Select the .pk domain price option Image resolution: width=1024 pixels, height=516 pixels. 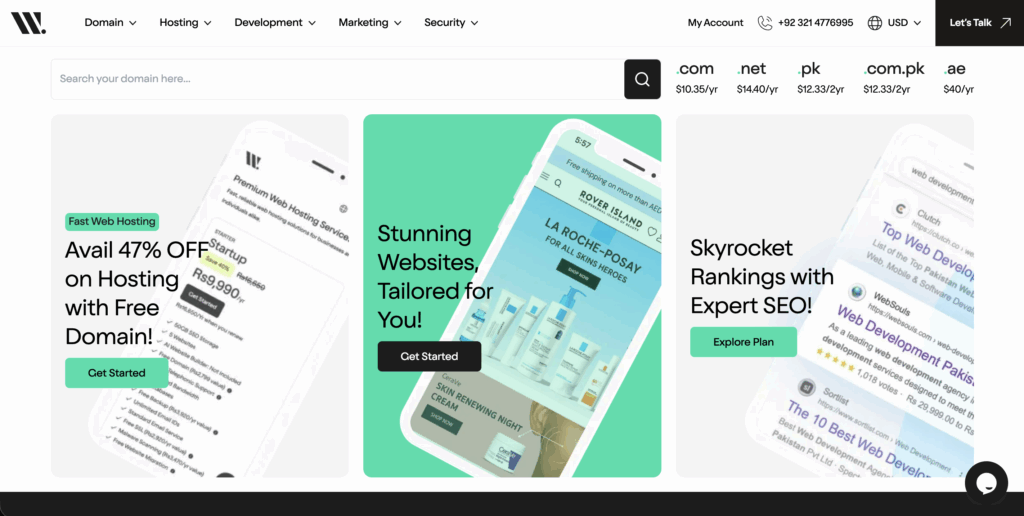820,78
